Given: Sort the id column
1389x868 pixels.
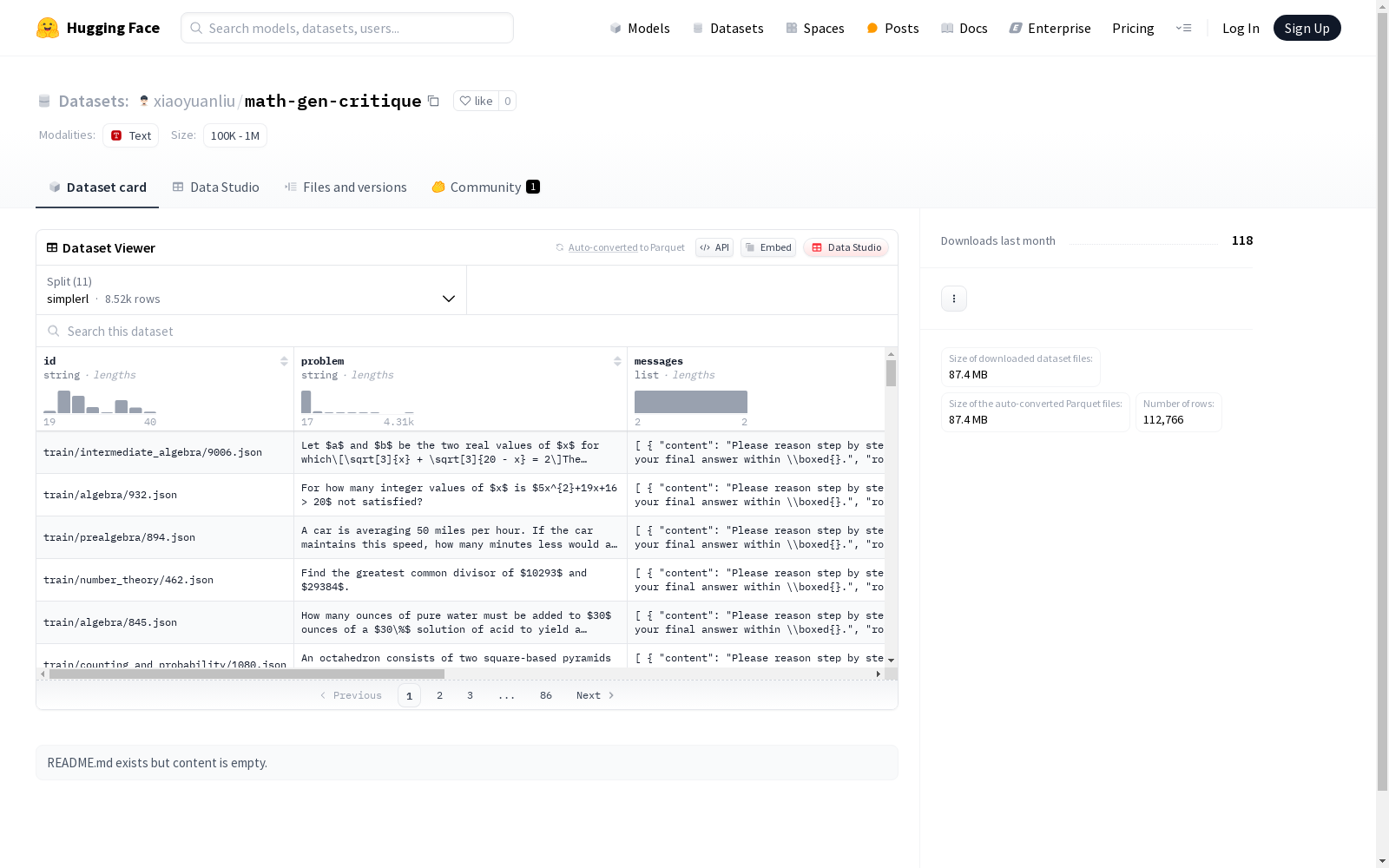Looking at the screenshot, I should (x=284, y=361).
